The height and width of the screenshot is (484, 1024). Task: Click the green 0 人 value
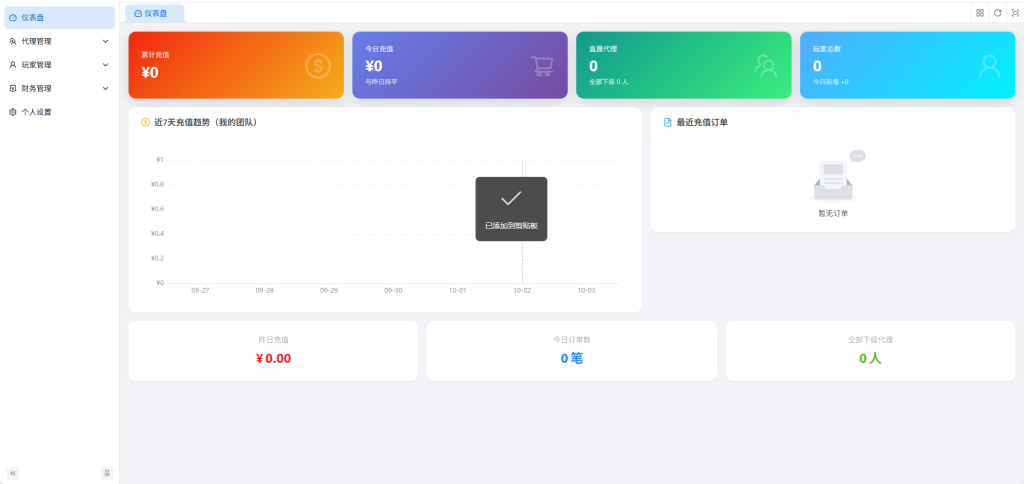871,359
